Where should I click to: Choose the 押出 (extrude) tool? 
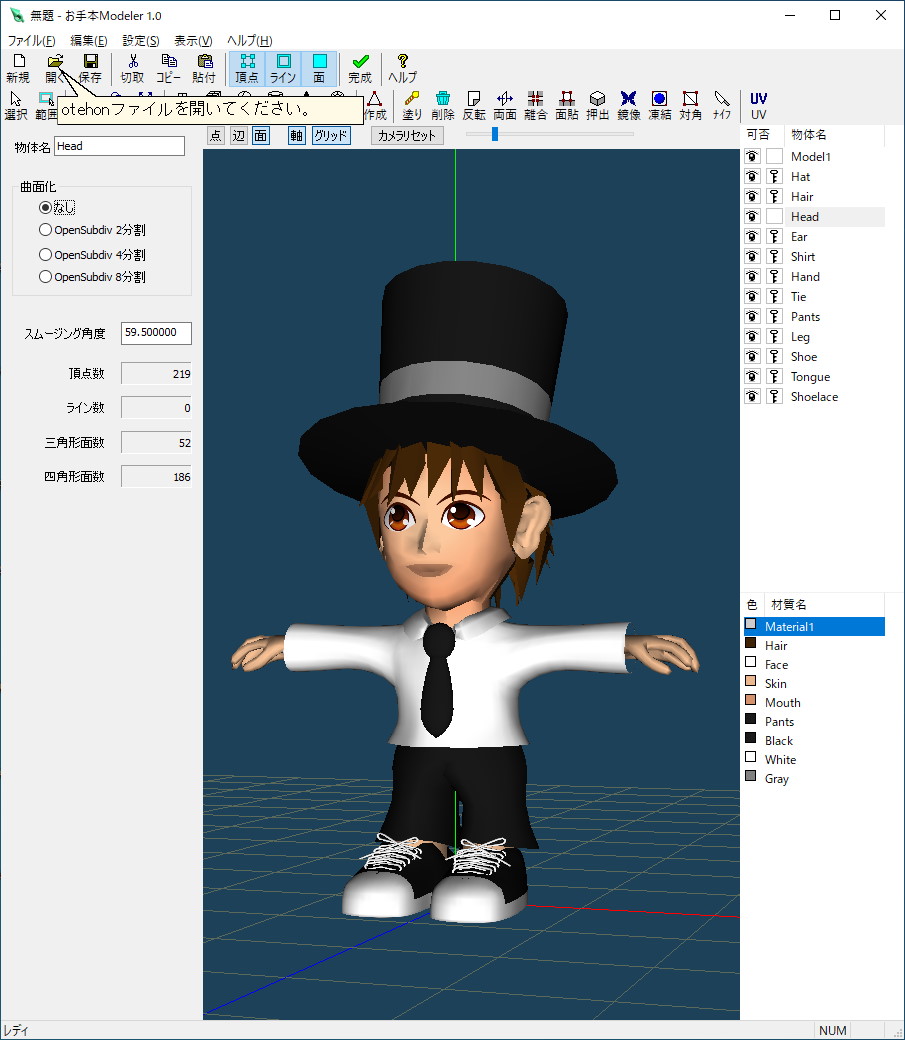(597, 105)
